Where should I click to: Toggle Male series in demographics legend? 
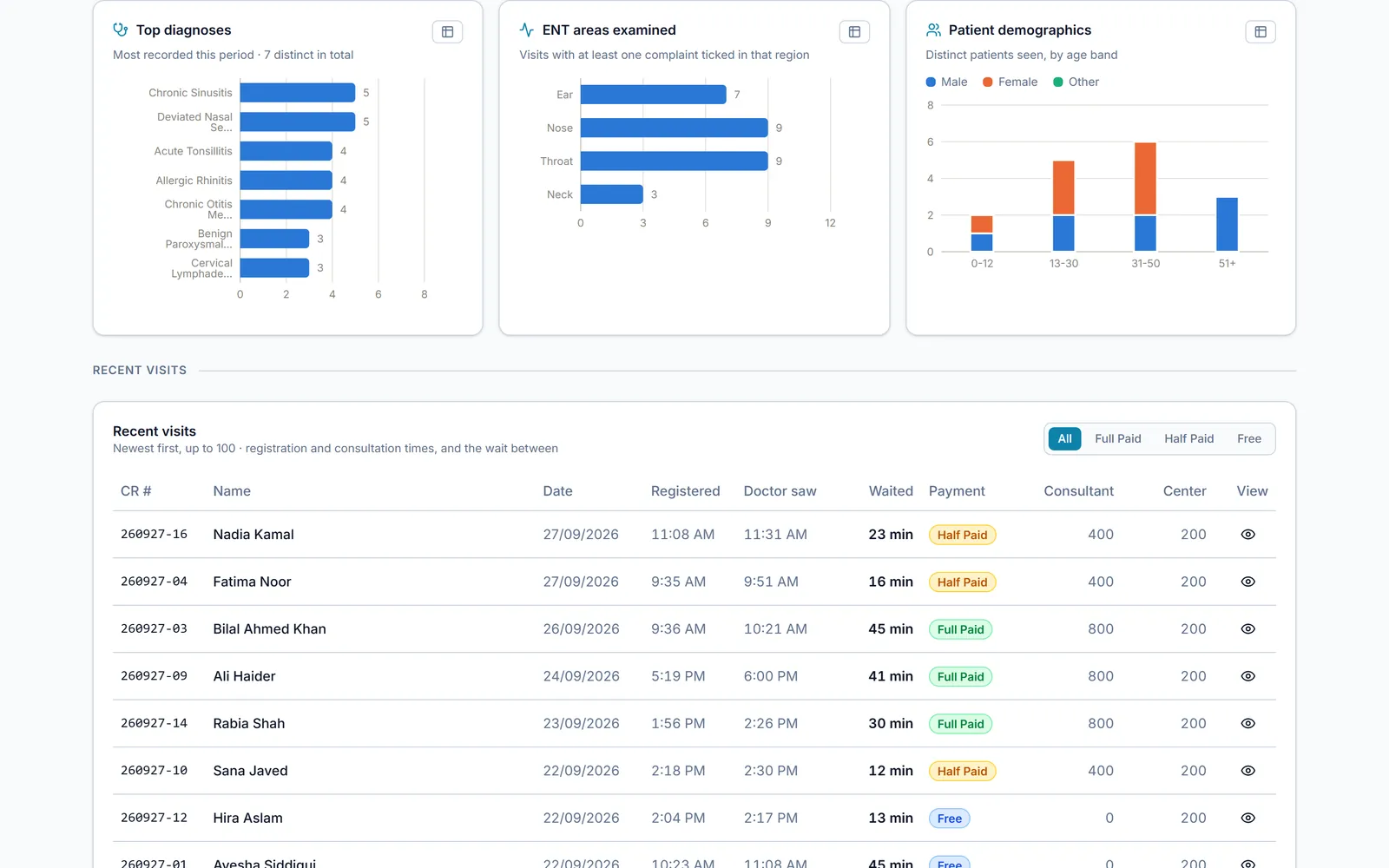click(946, 82)
